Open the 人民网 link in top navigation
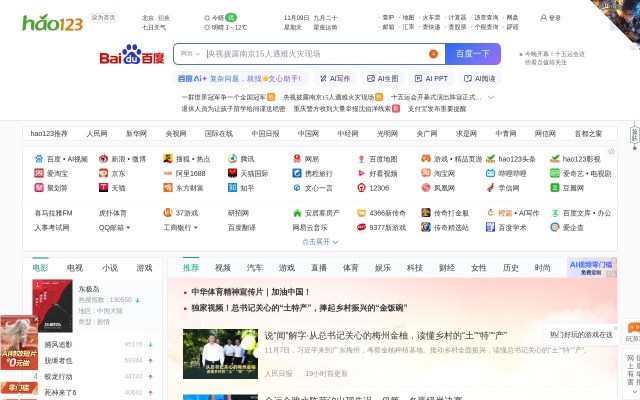This screenshot has width=640, height=400. click(96, 133)
